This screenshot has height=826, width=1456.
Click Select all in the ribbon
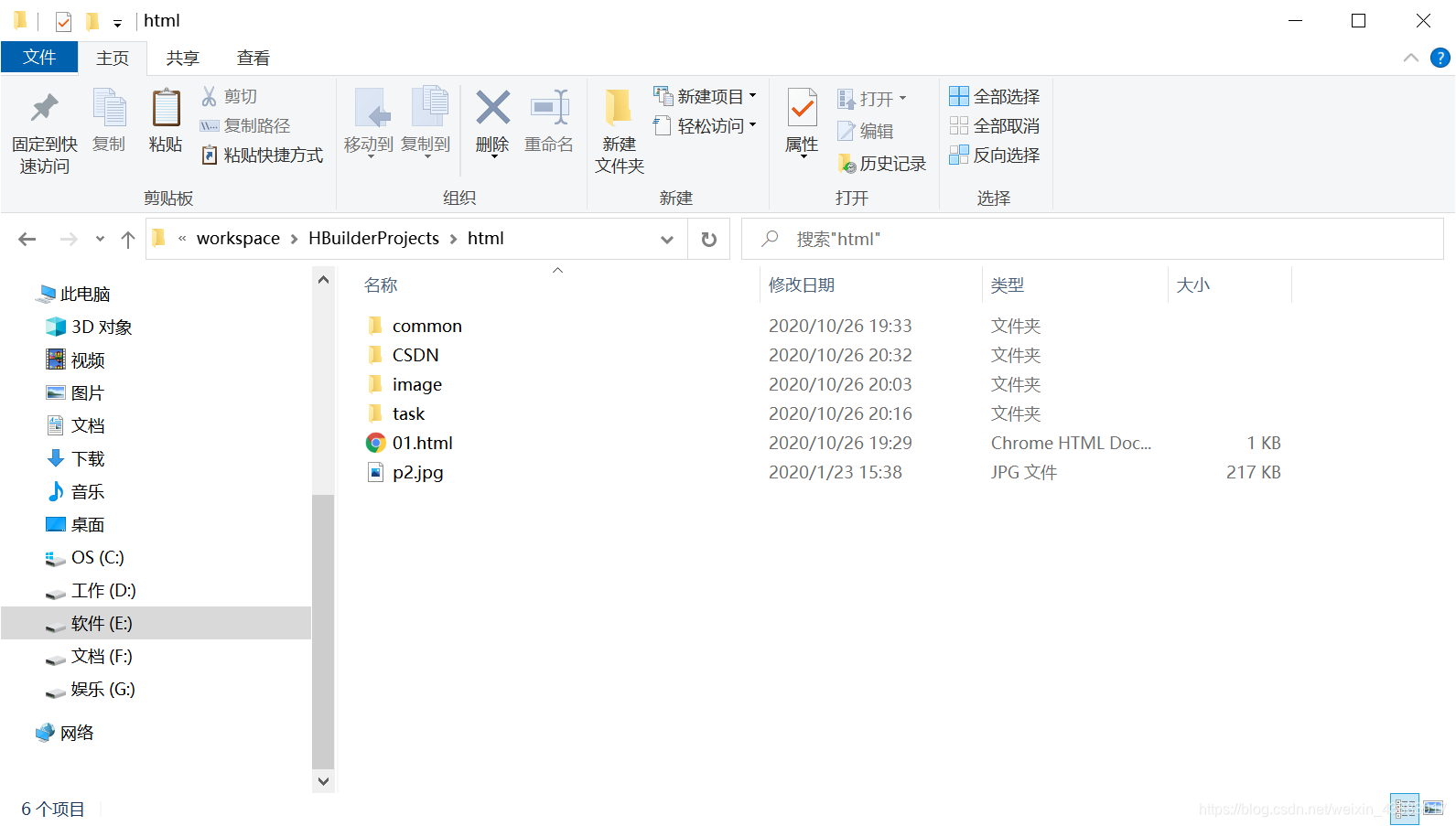pos(995,96)
